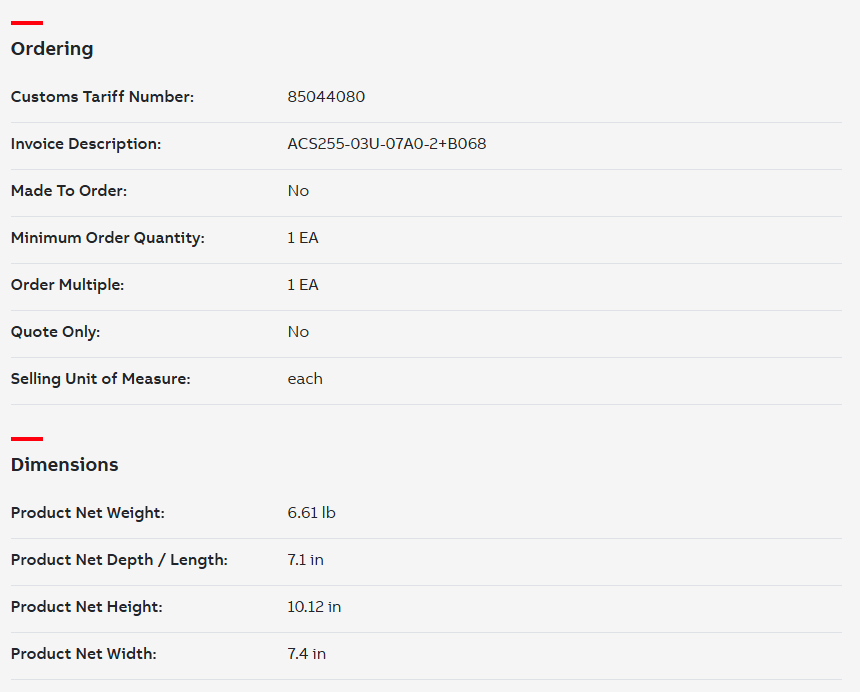The height and width of the screenshot is (692, 860).
Task: Click the Product Net Depth / Length label
Action: [119, 560]
